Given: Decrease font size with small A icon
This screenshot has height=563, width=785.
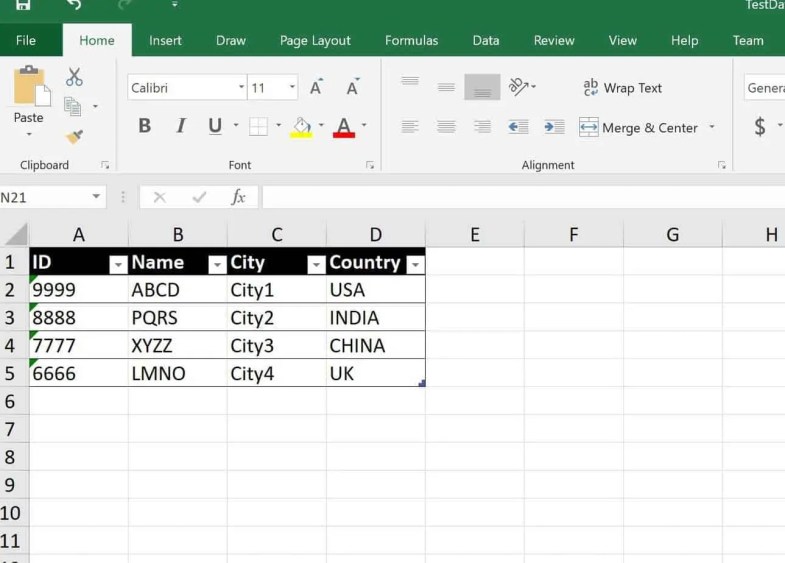Looking at the screenshot, I should (x=353, y=88).
